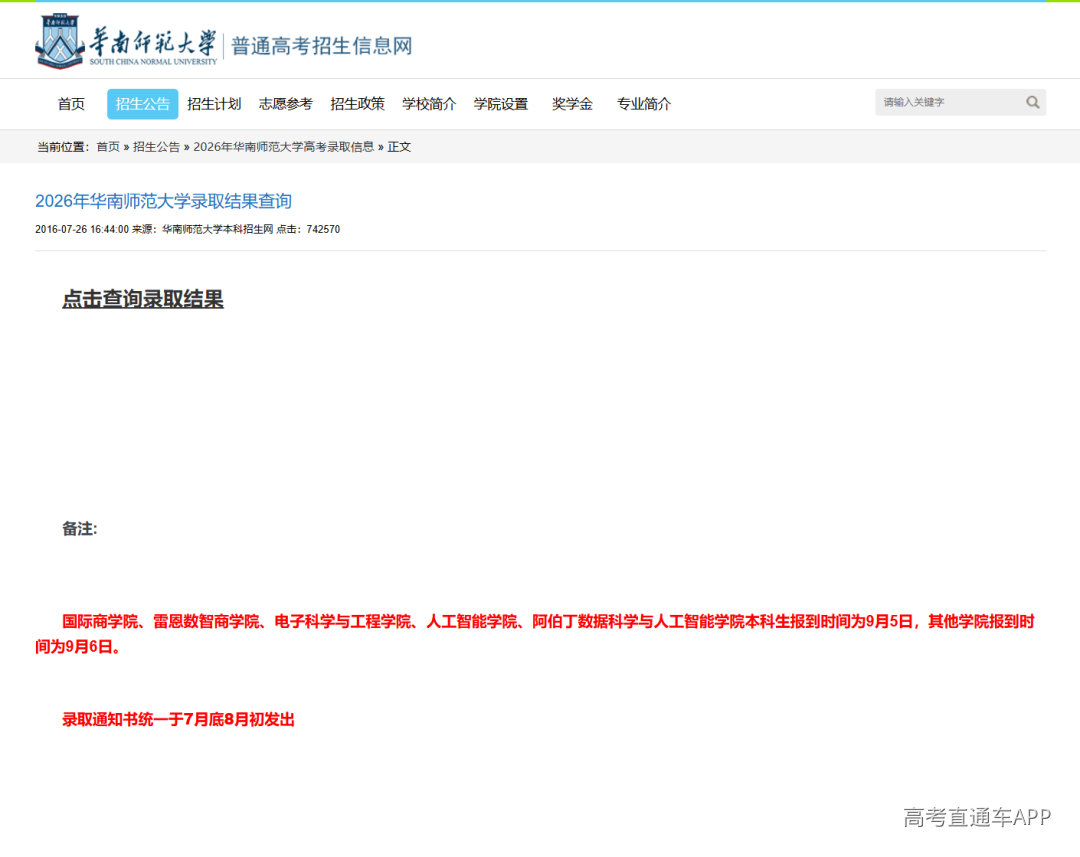Click the South China Normal University crest logo
The height and width of the screenshot is (857, 1080).
click(x=59, y=41)
